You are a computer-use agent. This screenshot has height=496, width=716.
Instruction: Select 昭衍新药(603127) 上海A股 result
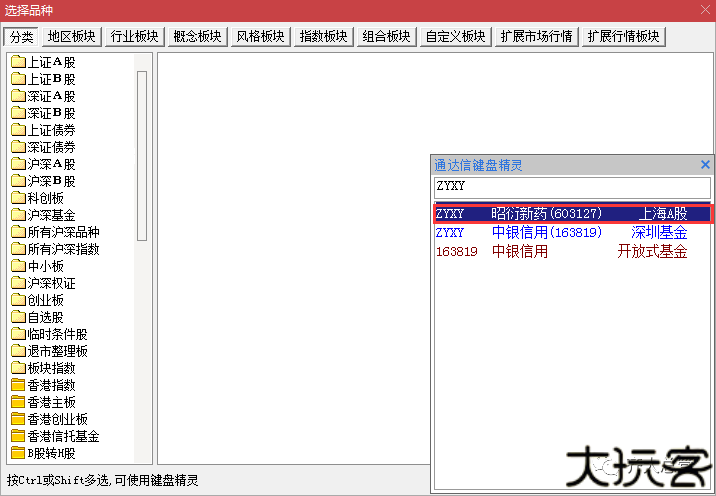click(573, 214)
